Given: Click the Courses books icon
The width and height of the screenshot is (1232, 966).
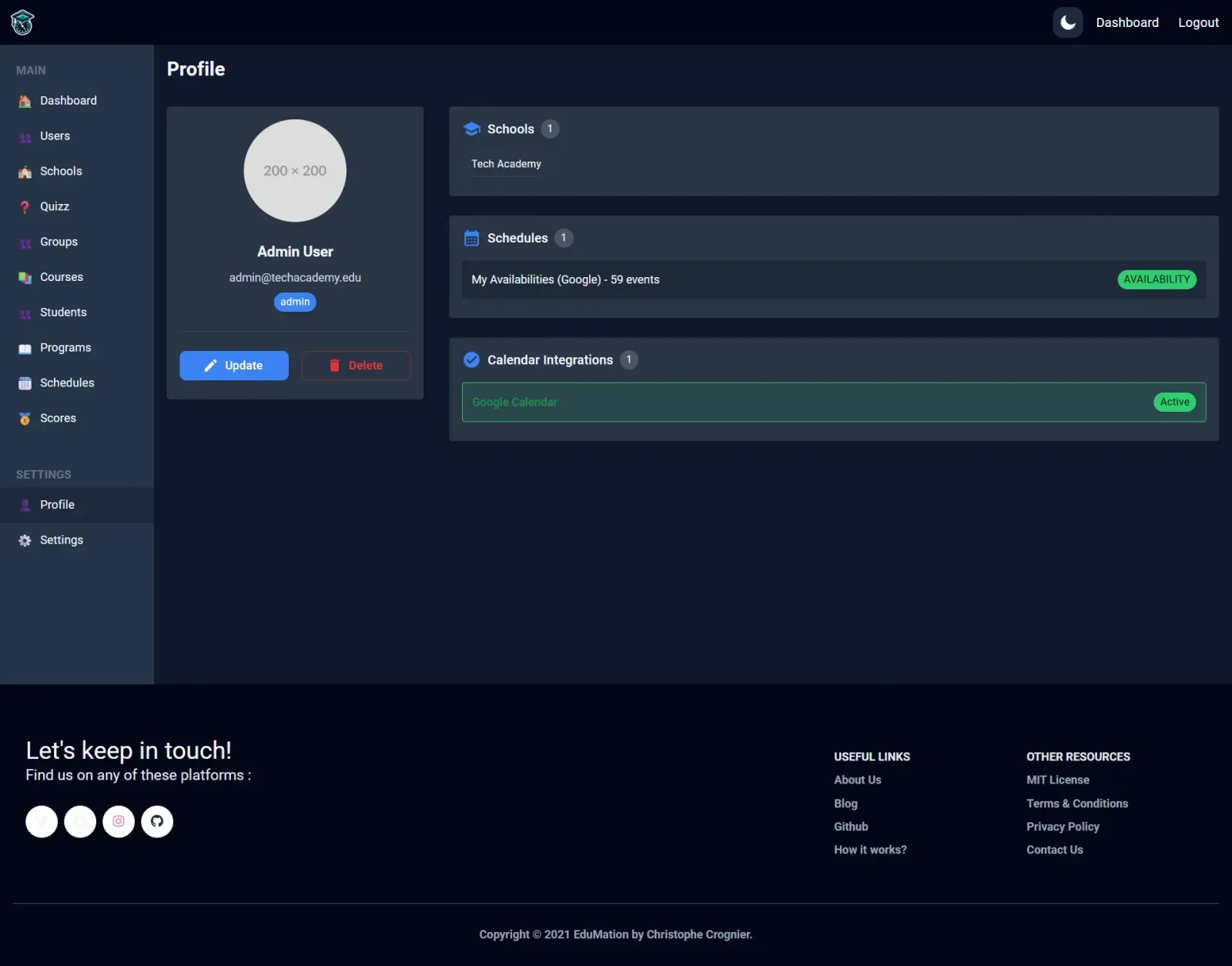Looking at the screenshot, I should tap(25, 277).
